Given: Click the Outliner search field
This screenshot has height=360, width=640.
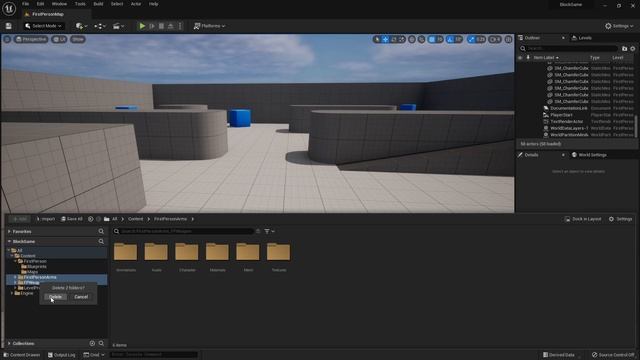Looking at the screenshot, I should click(569, 49).
